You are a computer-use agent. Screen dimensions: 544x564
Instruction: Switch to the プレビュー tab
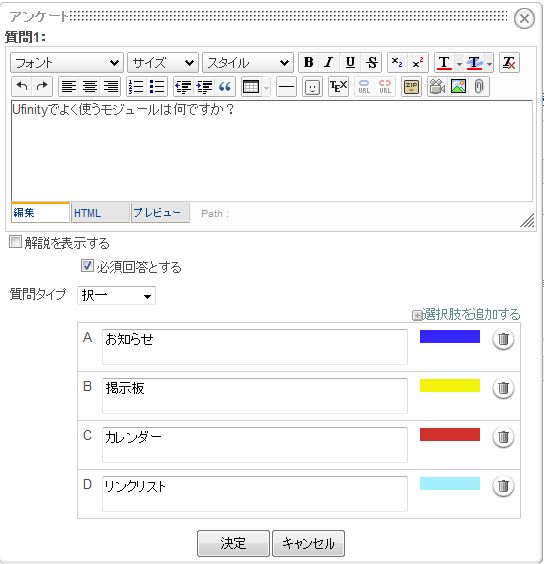tap(160, 213)
